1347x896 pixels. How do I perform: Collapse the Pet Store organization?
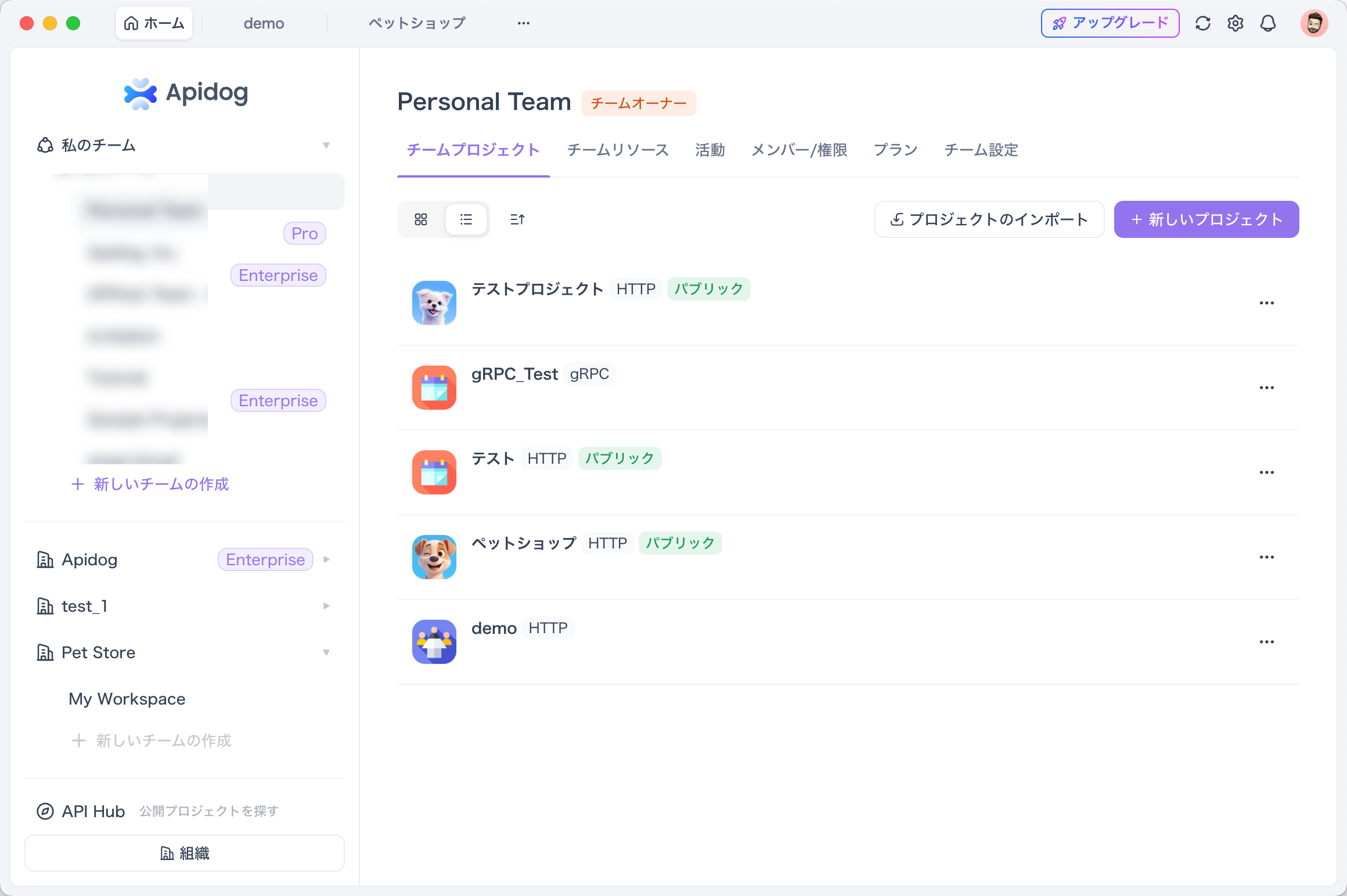[x=326, y=652]
